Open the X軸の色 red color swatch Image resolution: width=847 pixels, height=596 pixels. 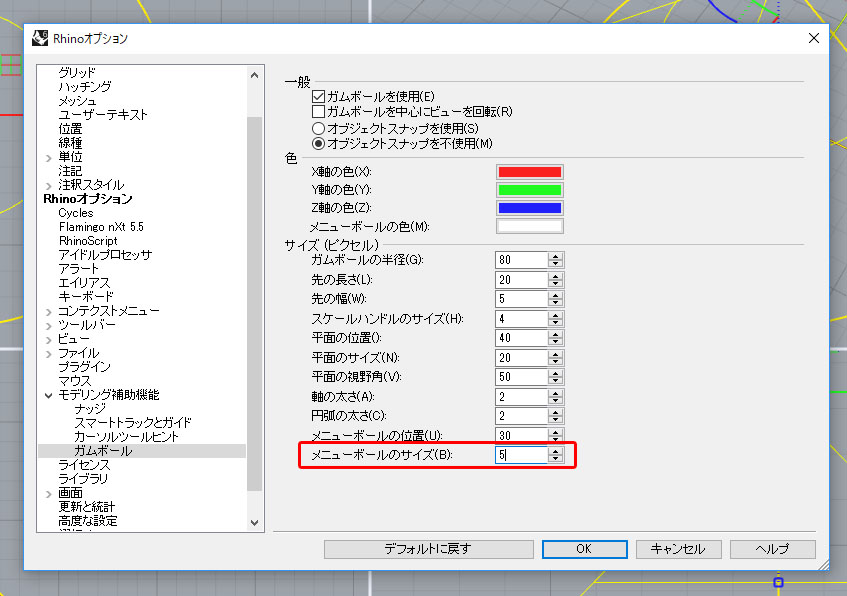[529, 172]
